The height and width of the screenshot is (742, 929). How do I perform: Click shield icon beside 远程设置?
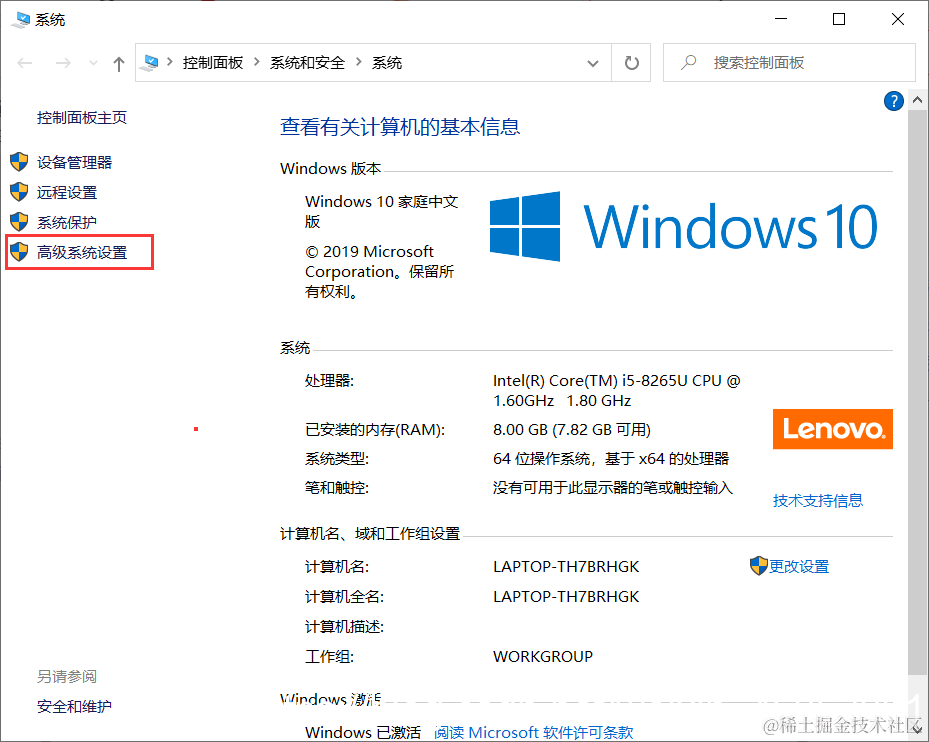(x=19, y=192)
